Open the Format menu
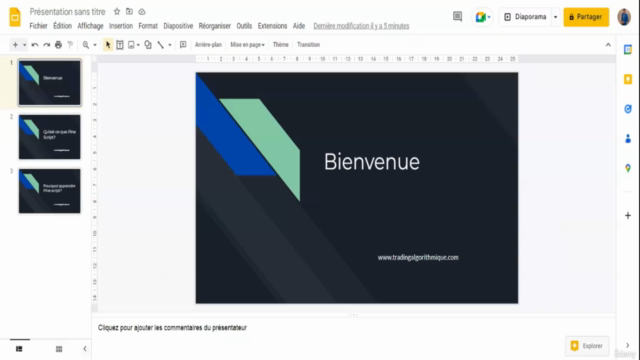The width and height of the screenshot is (640, 360). (x=148, y=26)
